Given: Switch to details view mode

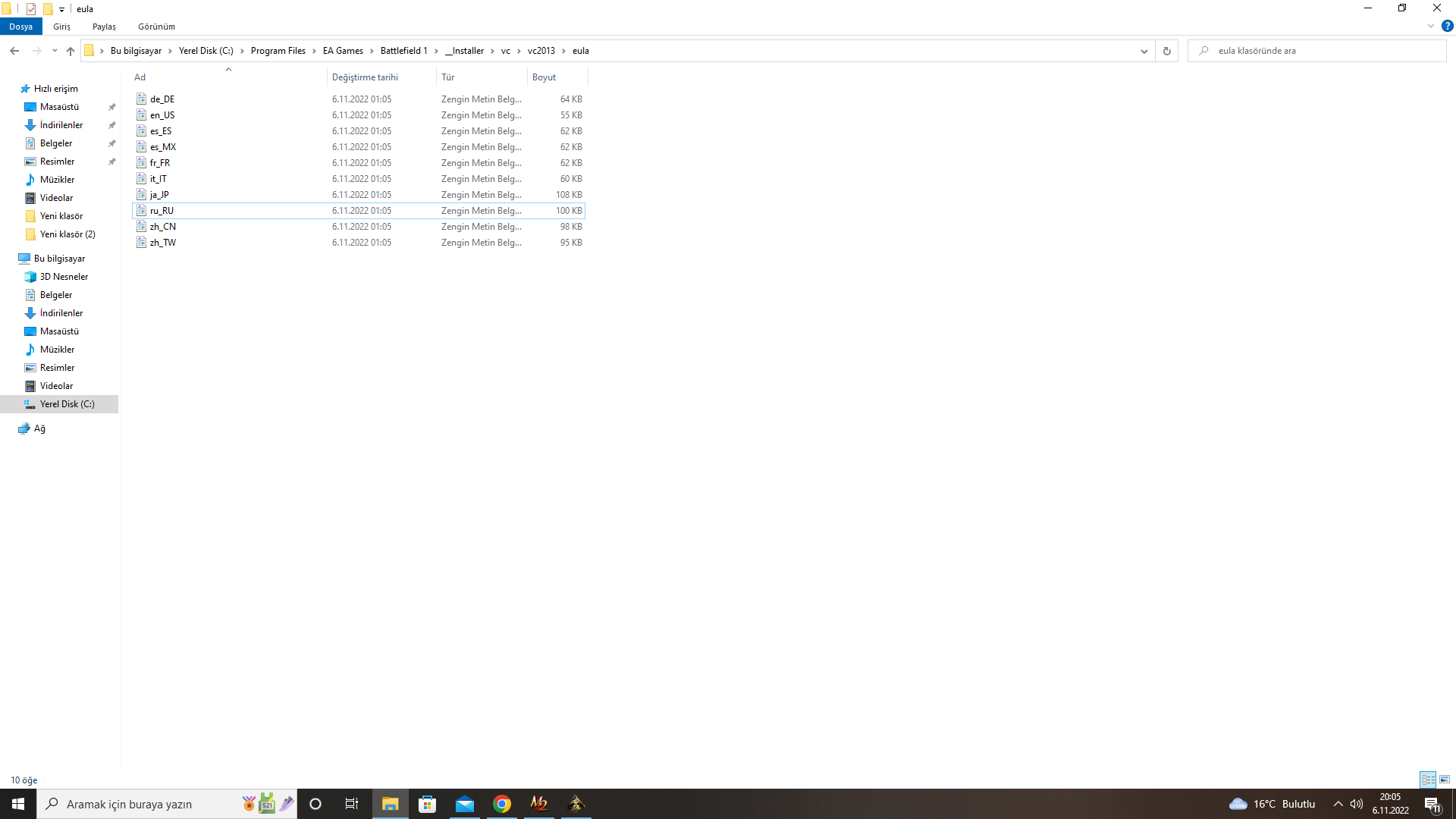Looking at the screenshot, I should tap(1428, 780).
